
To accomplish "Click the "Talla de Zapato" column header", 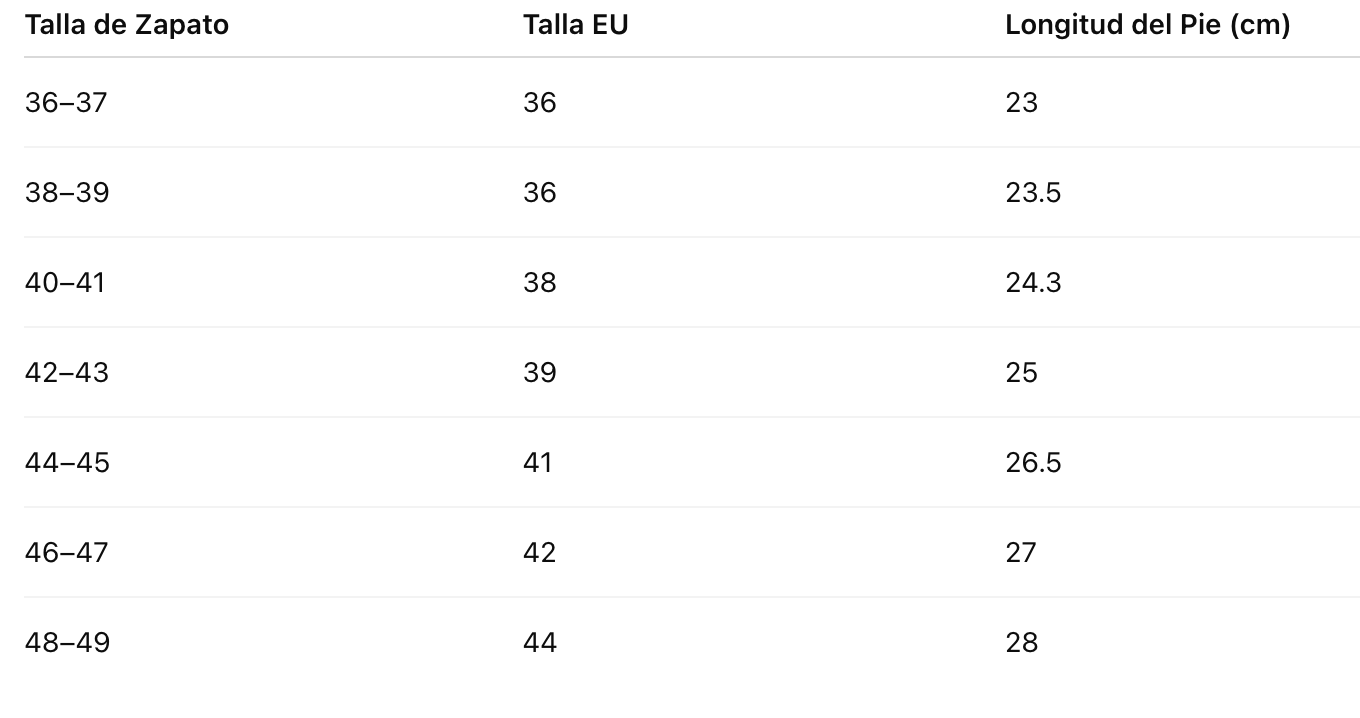I will click(x=127, y=25).
